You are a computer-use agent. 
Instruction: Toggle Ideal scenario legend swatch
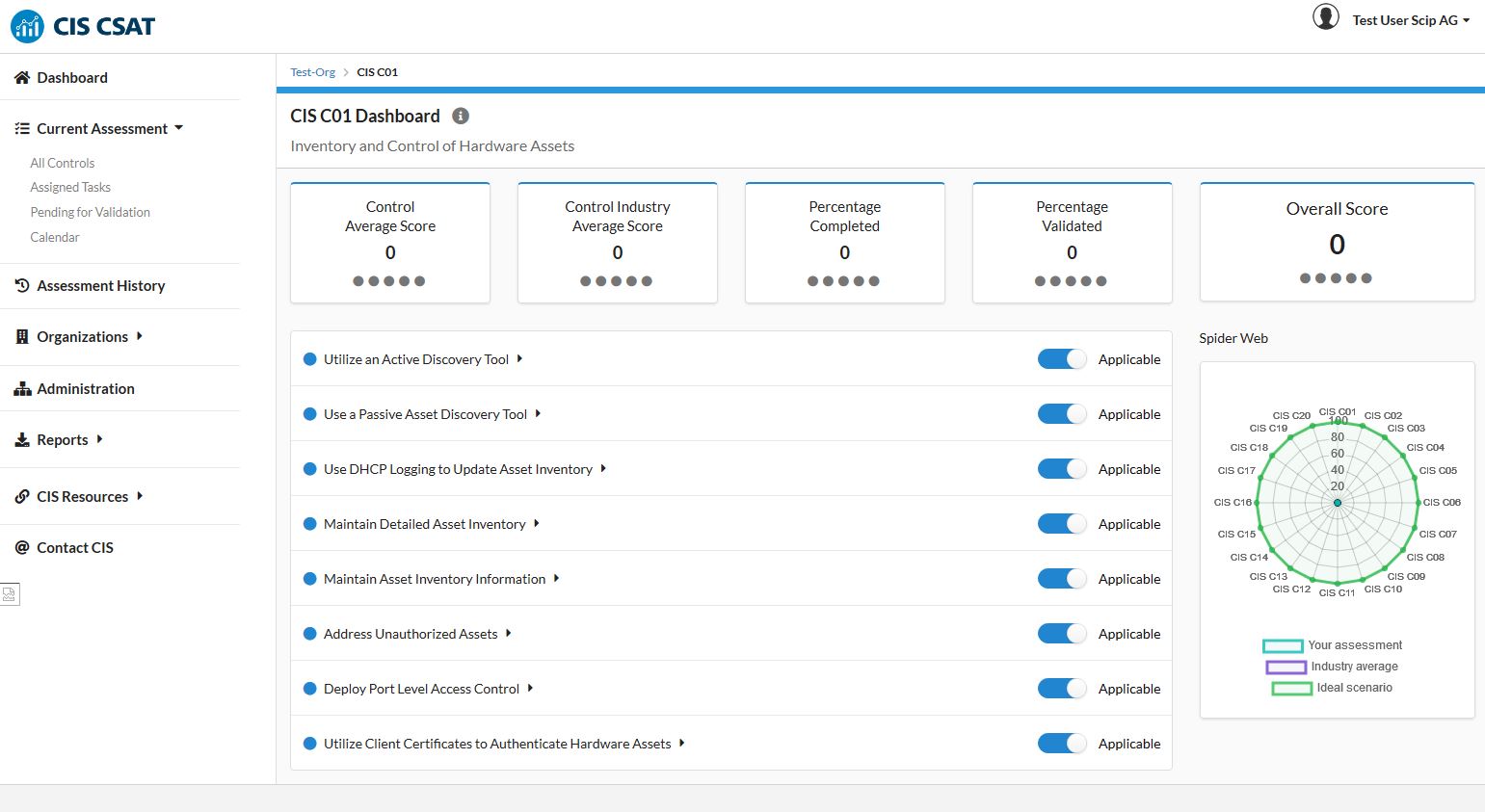point(1291,688)
